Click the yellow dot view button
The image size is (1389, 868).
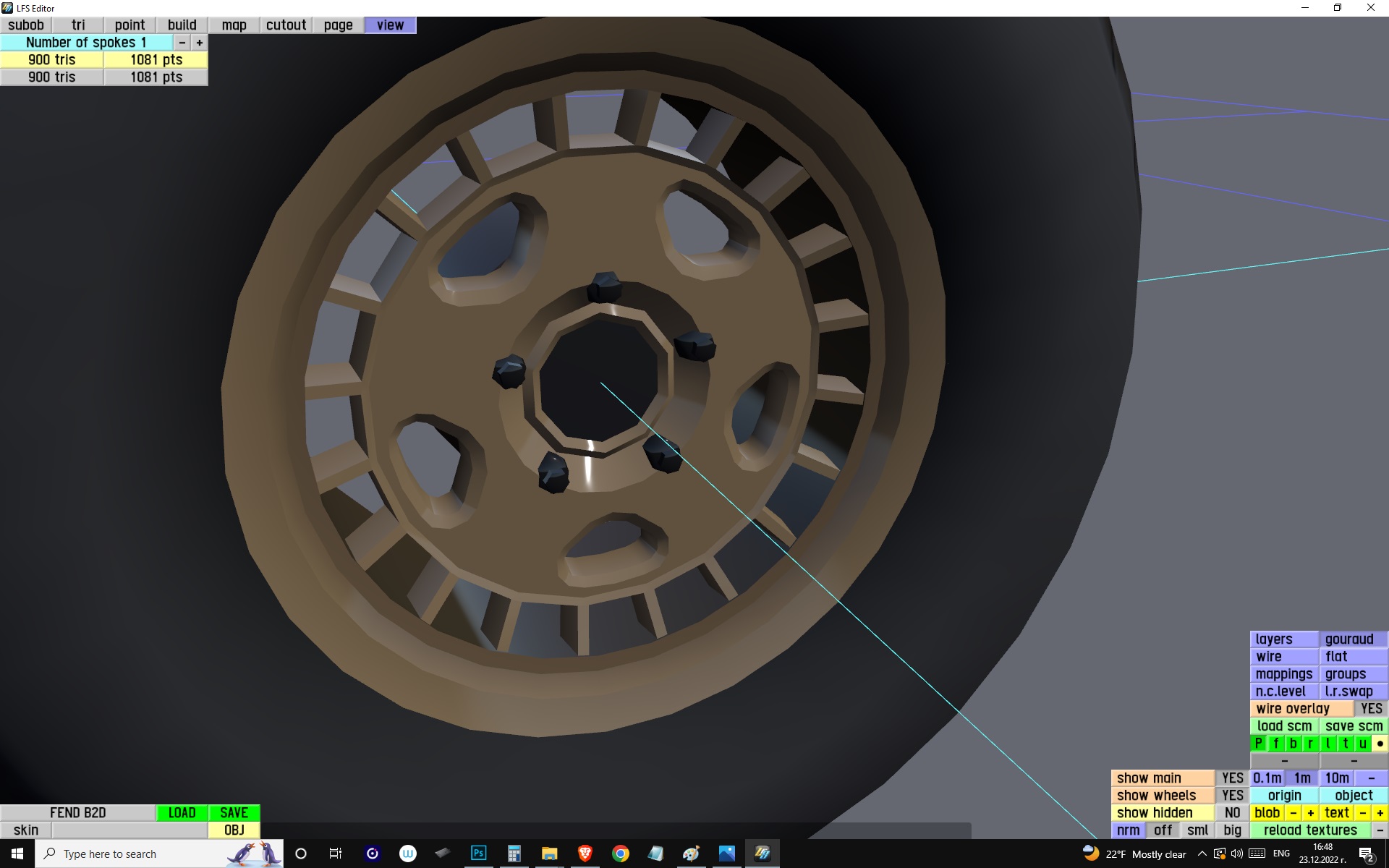(1380, 744)
